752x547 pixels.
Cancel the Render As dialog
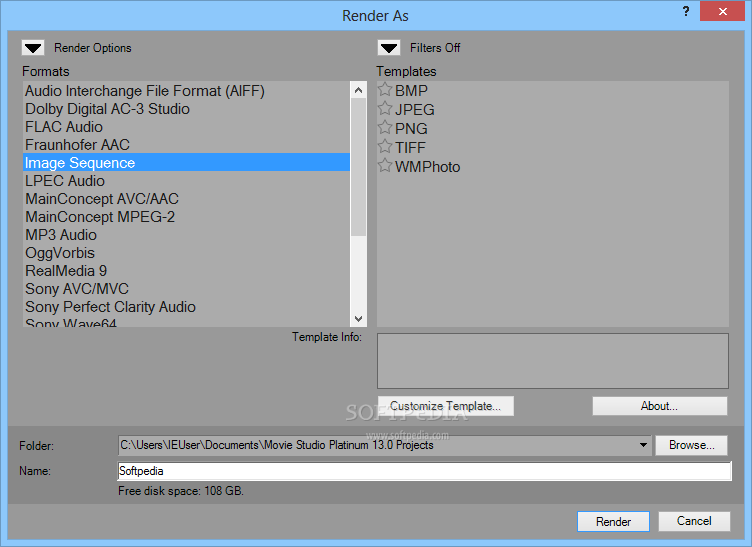pos(694,521)
